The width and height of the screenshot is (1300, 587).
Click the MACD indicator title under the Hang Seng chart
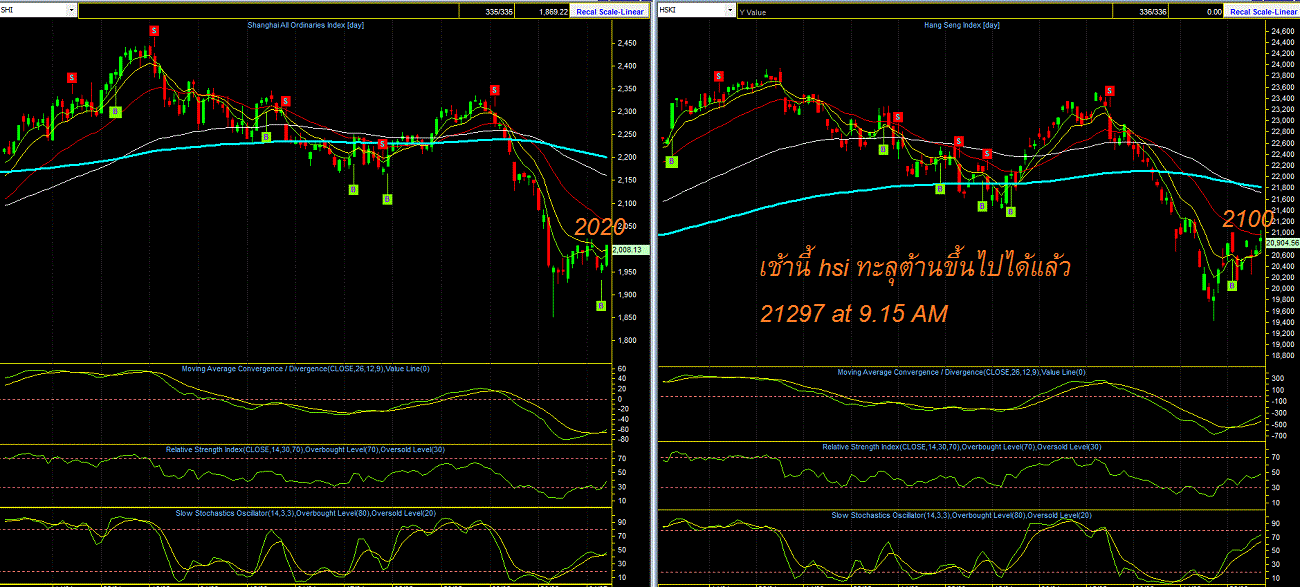pyautogui.click(x=962, y=373)
